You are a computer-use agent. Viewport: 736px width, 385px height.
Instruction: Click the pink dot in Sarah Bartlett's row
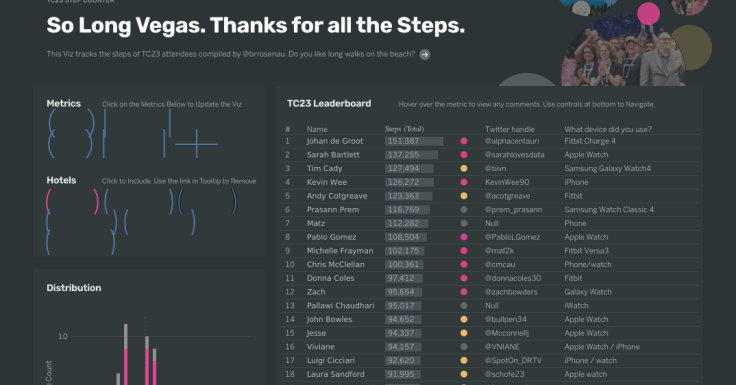(464, 154)
